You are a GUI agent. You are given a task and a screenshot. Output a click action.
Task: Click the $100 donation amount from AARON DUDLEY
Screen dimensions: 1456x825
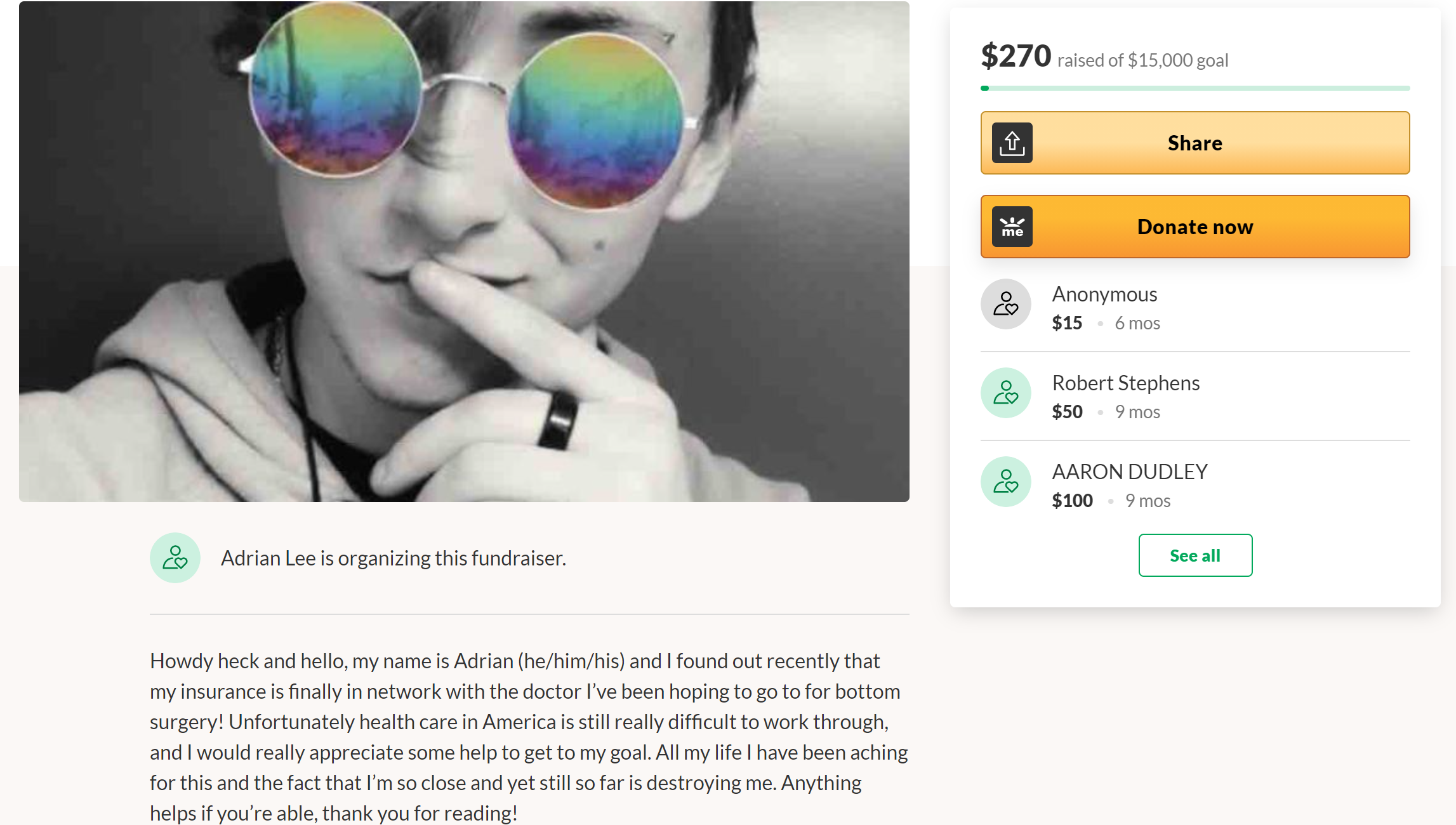1072,501
